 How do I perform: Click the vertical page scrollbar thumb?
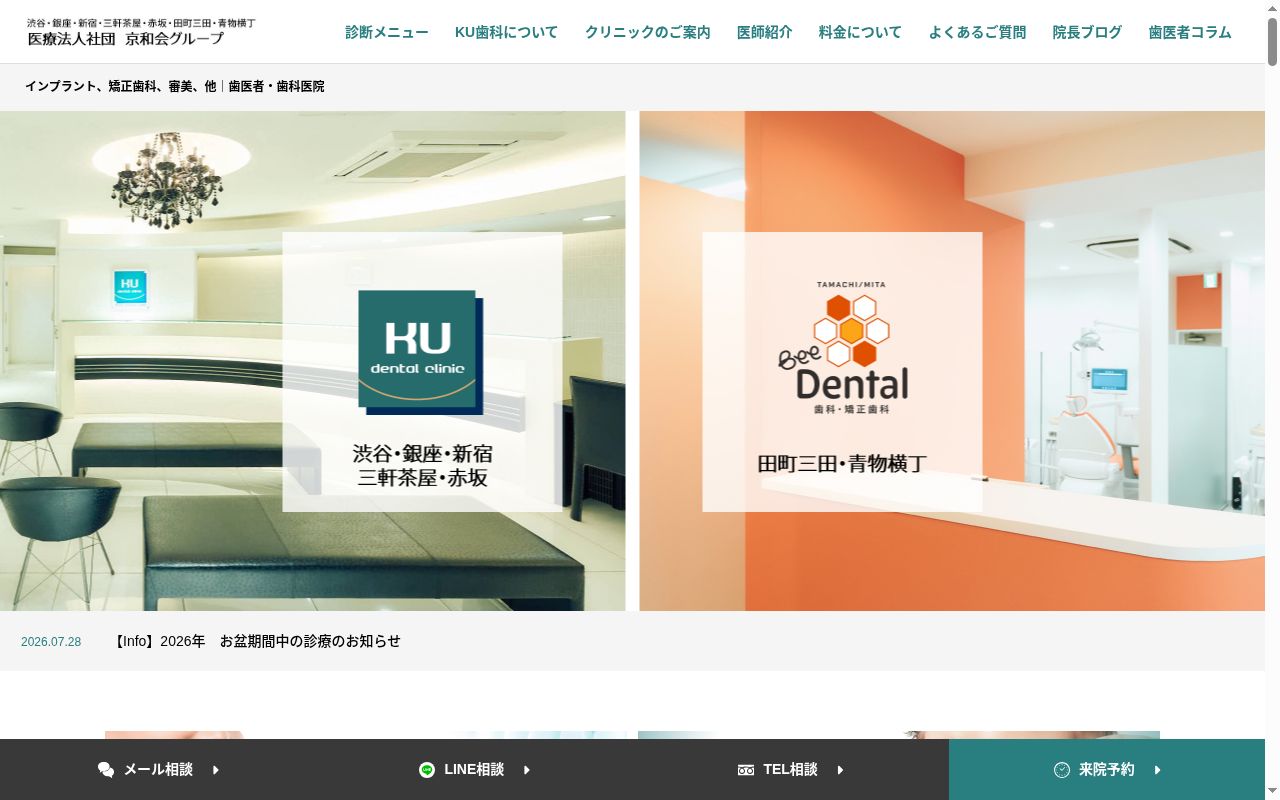pos(1272,42)
